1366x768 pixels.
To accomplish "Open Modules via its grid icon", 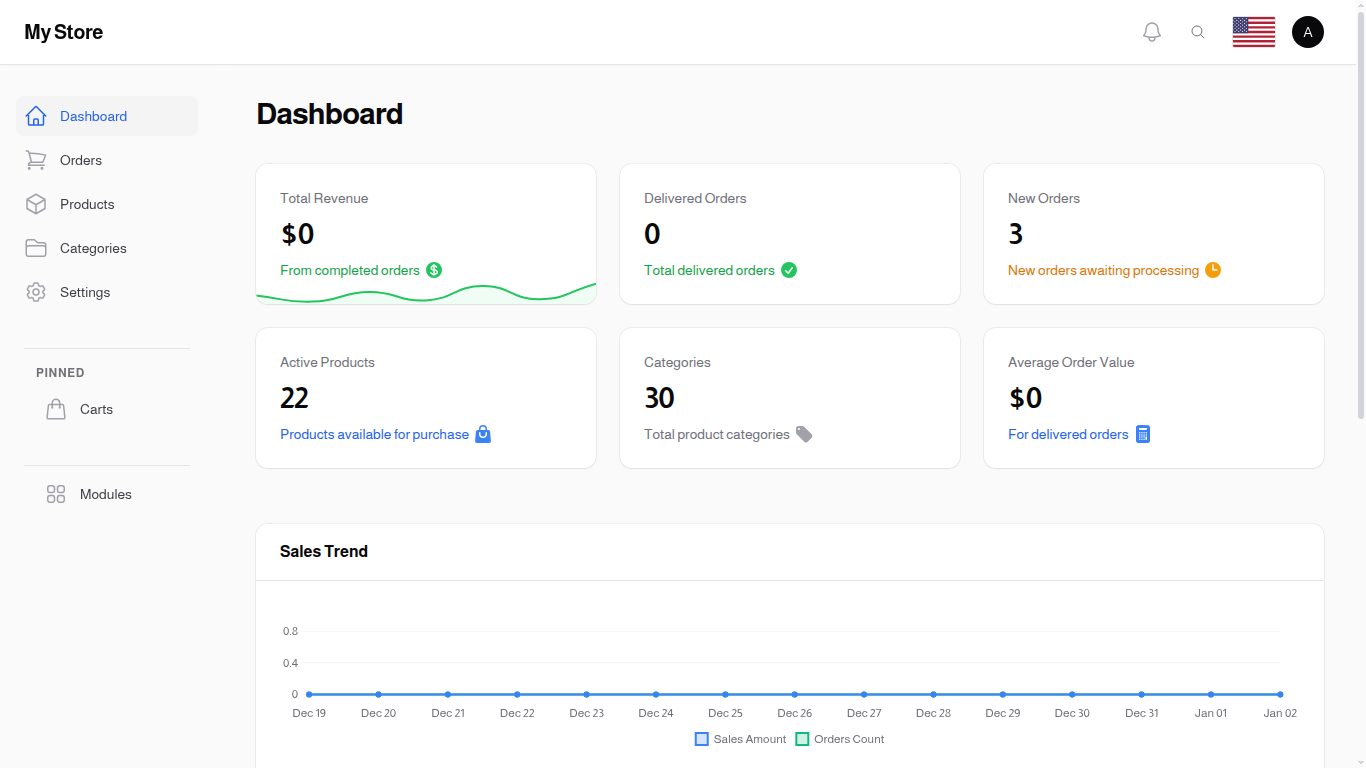I will (55, 494).
